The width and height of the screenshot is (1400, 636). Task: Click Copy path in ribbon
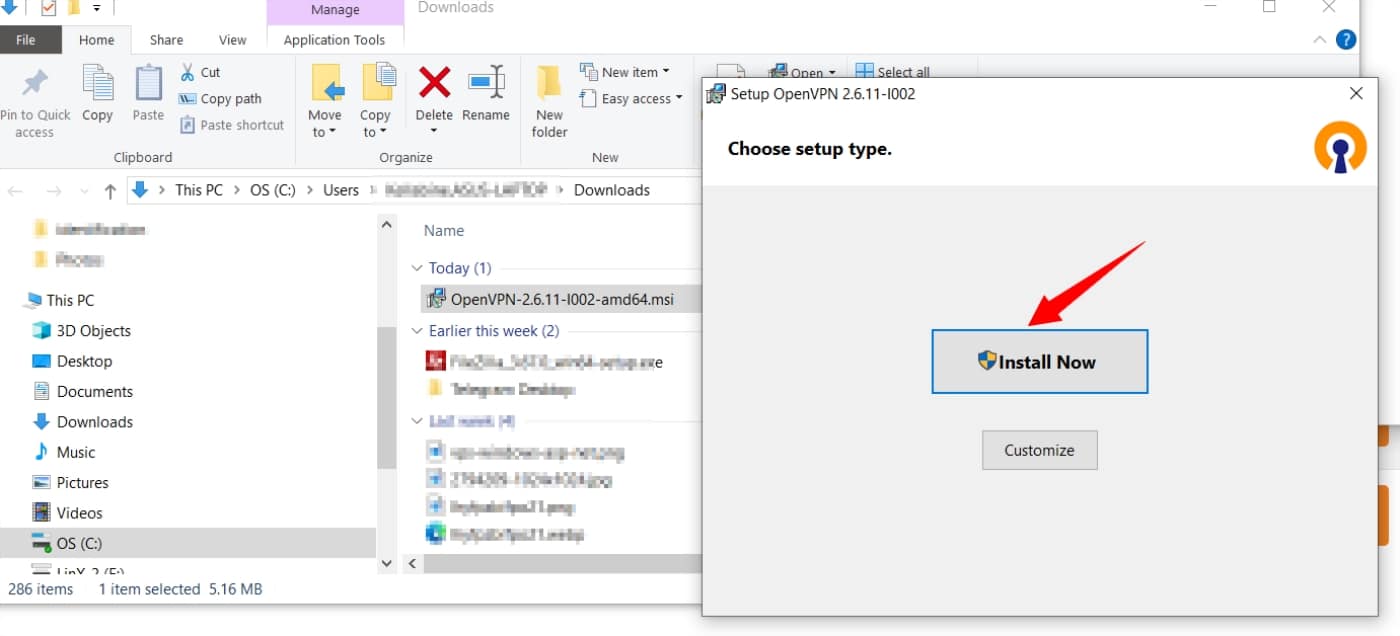click(220, 99)
